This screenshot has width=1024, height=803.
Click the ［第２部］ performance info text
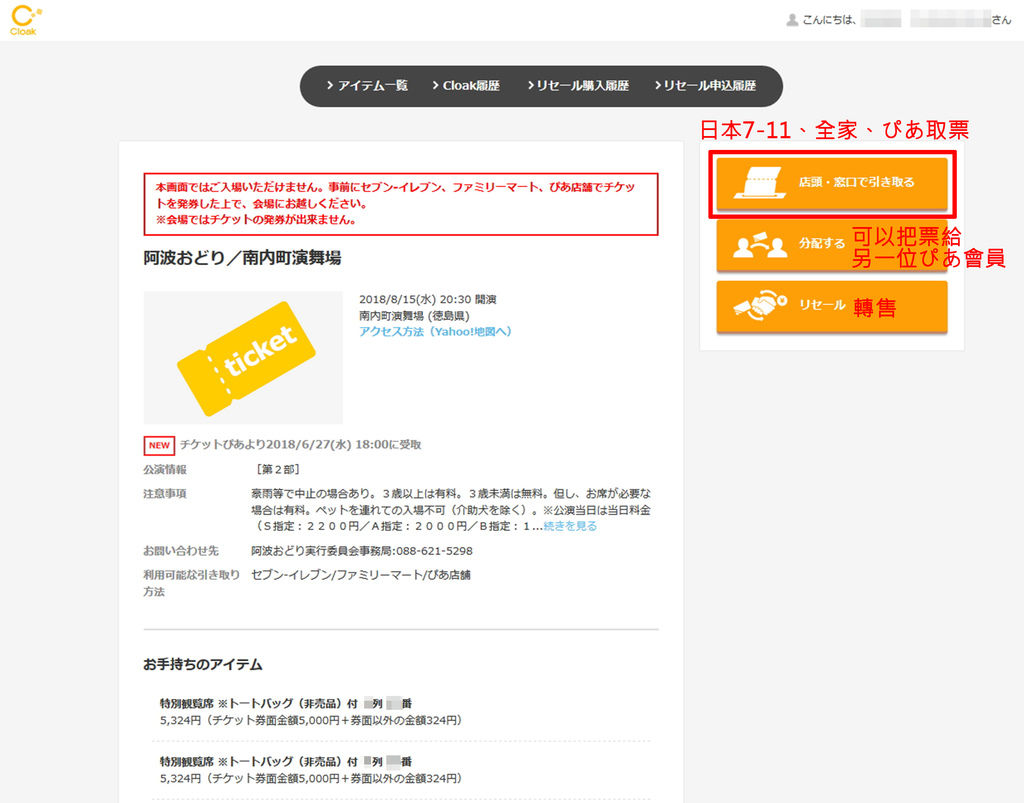[278, 469]
